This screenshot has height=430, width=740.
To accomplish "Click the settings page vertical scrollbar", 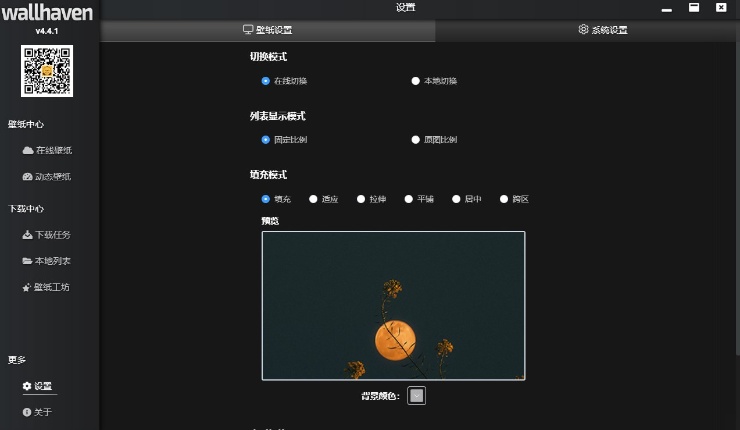I will (x=738, y=198).
